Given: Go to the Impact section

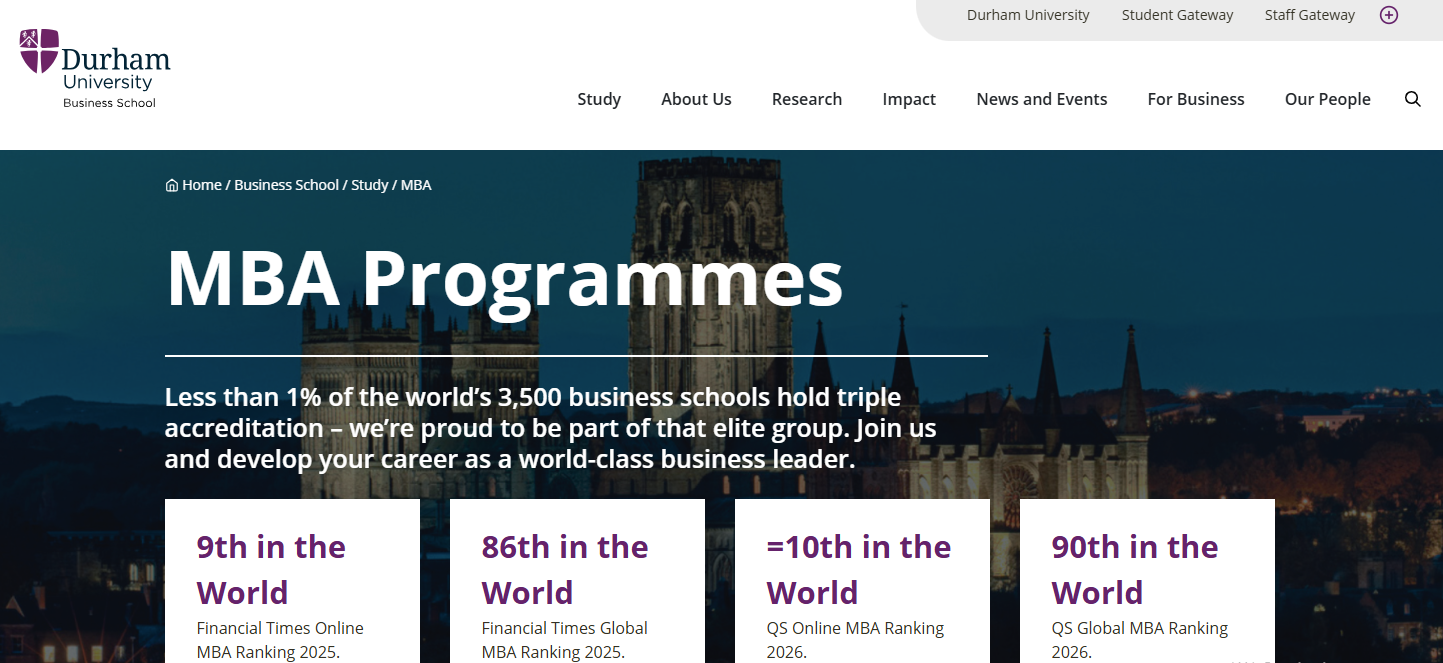Looking at the screenshot, I should (x=908, y=99).
